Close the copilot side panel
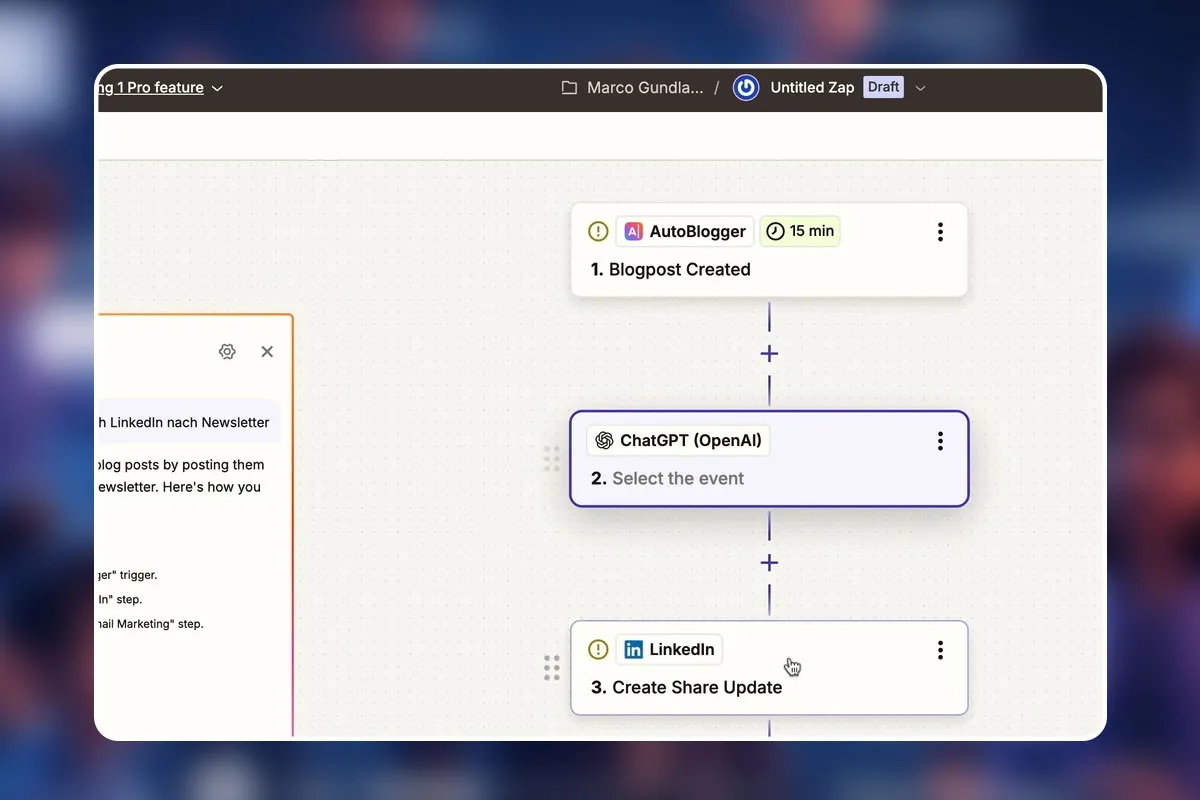The height and width of the screenshot is (800, 1200). (267, 351)
